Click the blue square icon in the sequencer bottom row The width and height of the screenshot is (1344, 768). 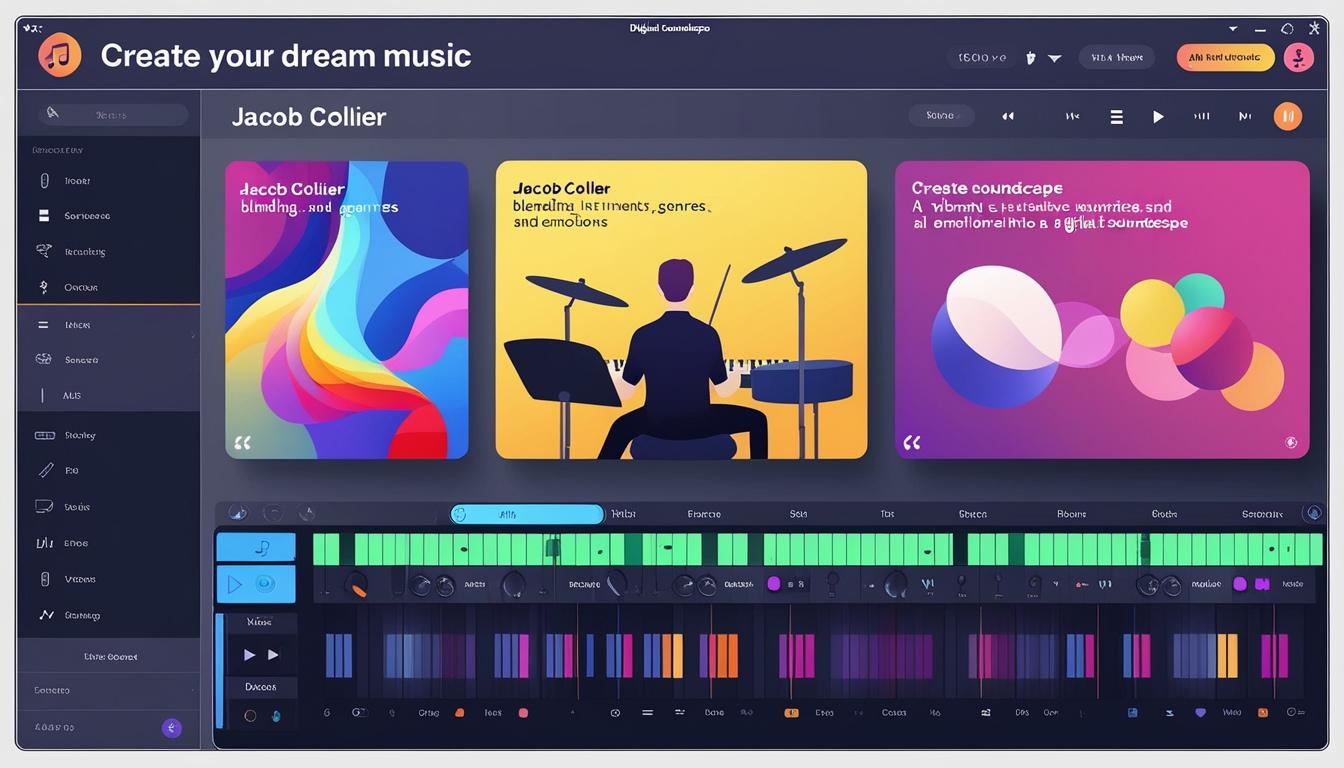[1132, 713]
